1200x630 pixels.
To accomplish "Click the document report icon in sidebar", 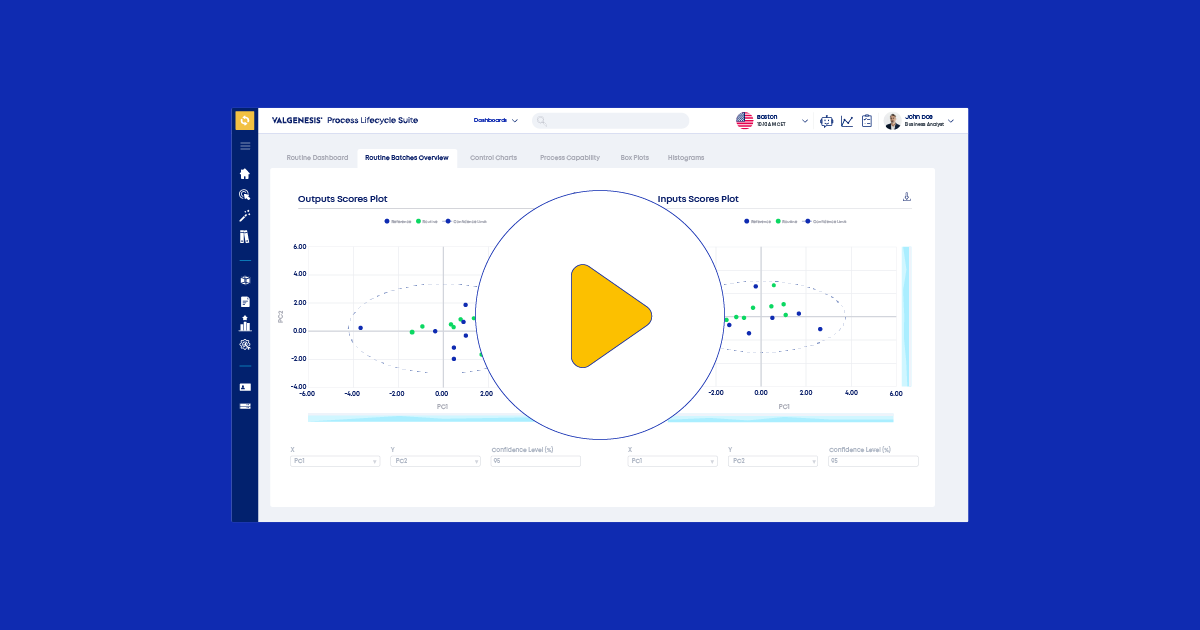I will [245, 302].
